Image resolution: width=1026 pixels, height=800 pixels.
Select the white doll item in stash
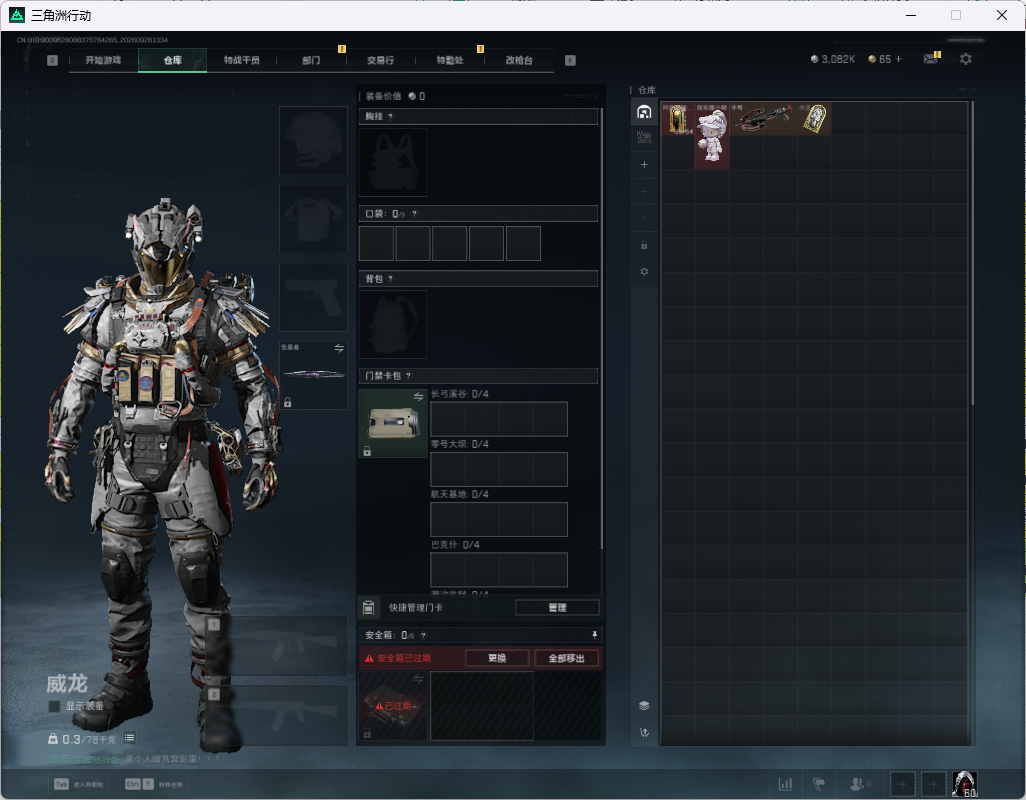click(712, 136)
